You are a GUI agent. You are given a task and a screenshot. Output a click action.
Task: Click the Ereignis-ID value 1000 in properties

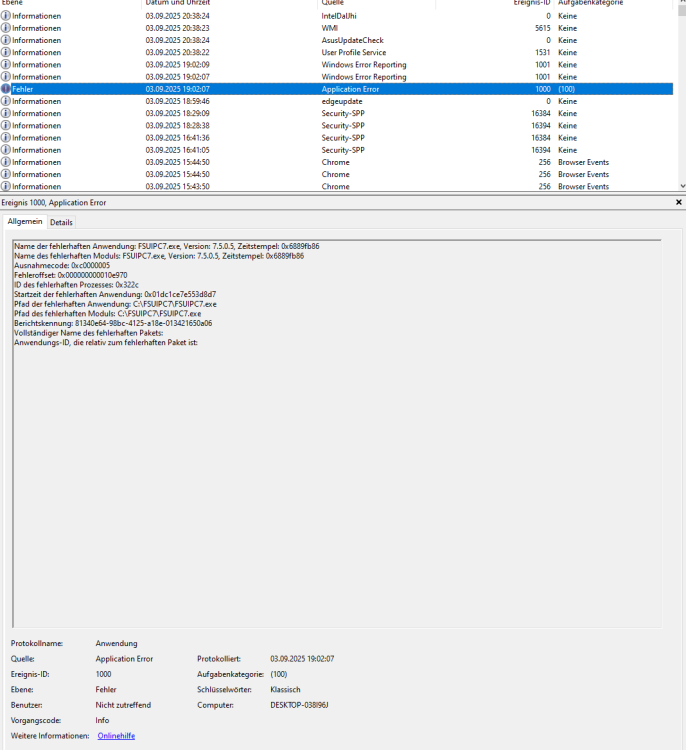(103, 674)
